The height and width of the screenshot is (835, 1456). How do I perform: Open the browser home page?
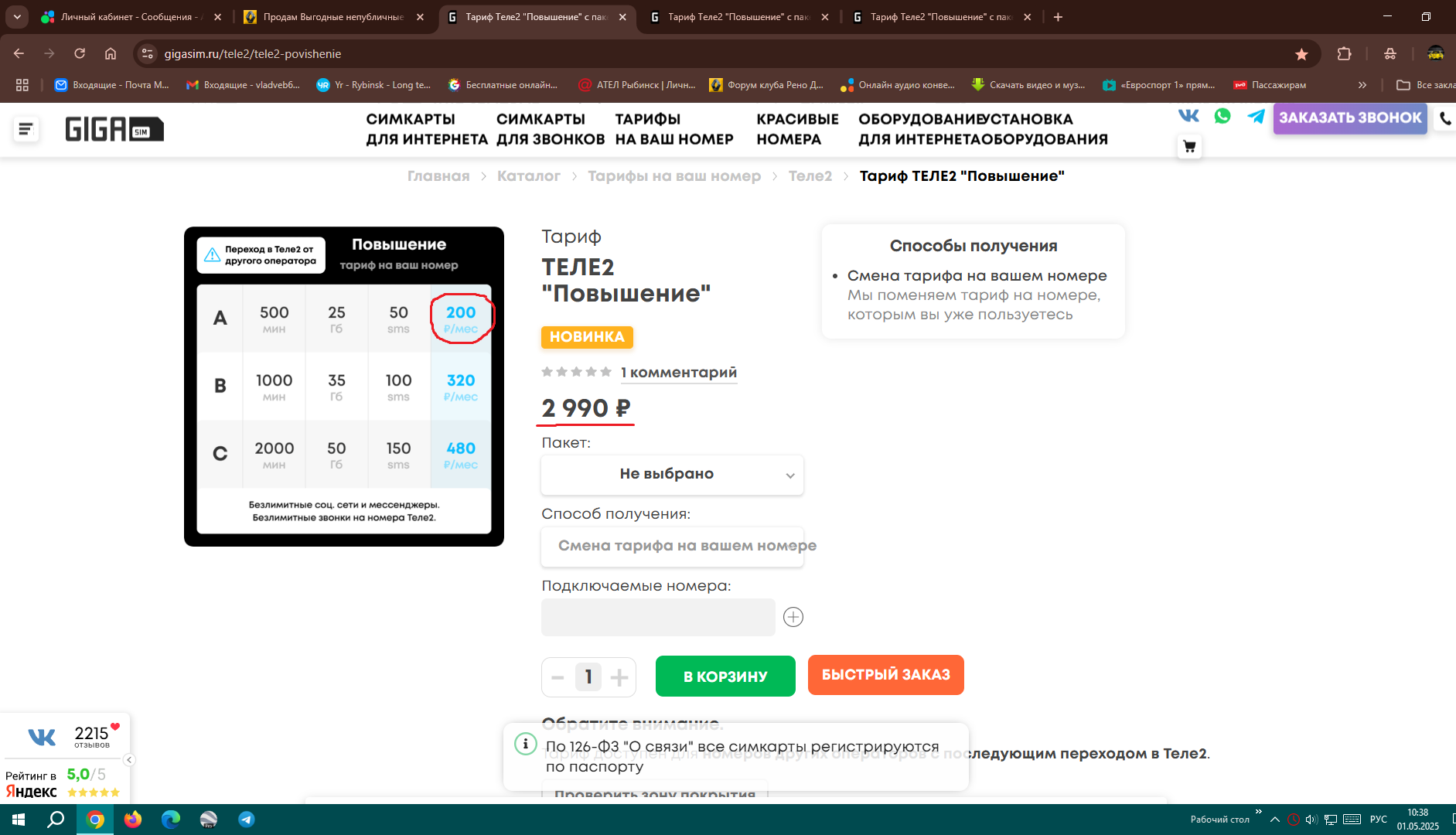[111, 53]
